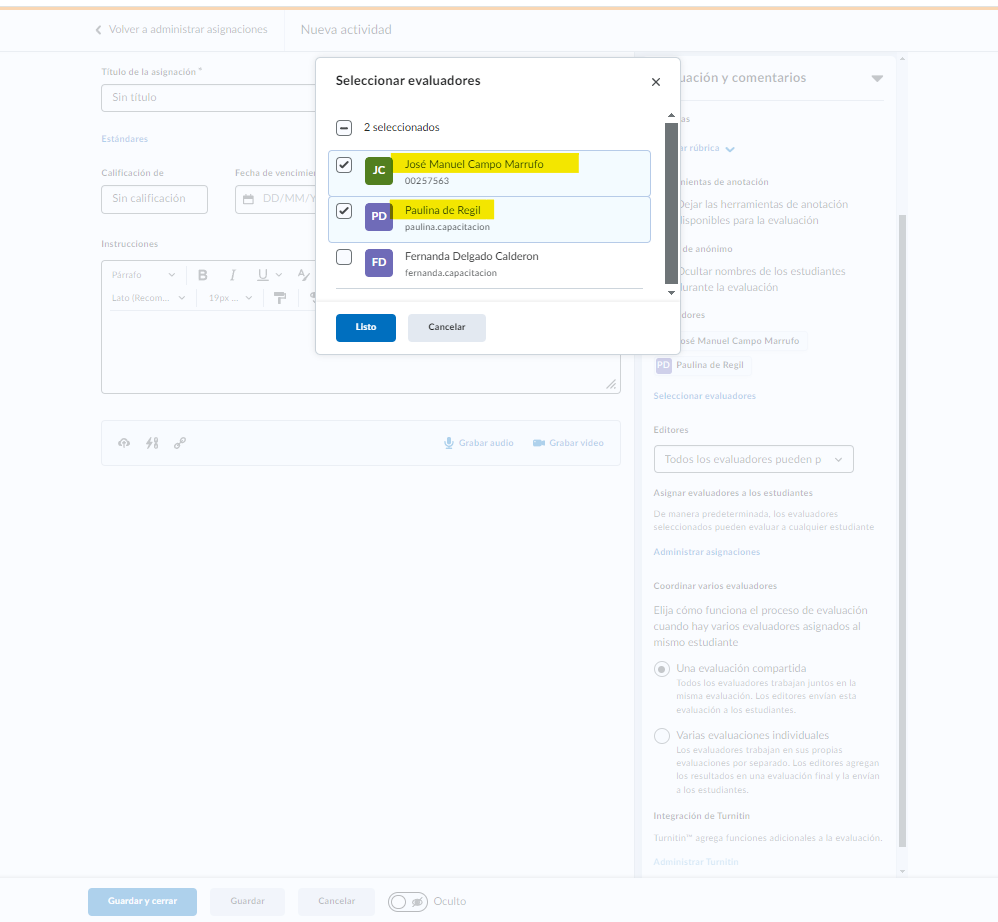The image size is (998, 922).
Task: Click the Grabar audio microphone icon
Action: pyautogui.click(x=449, y=443)
